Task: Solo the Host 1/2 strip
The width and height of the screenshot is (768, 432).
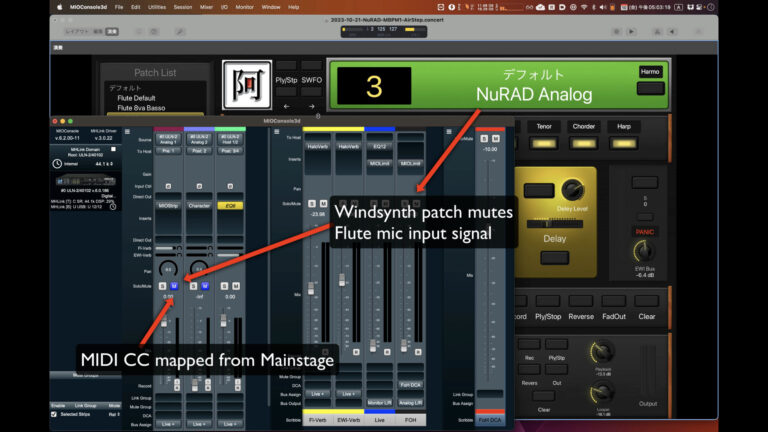Action: point(224,286)
